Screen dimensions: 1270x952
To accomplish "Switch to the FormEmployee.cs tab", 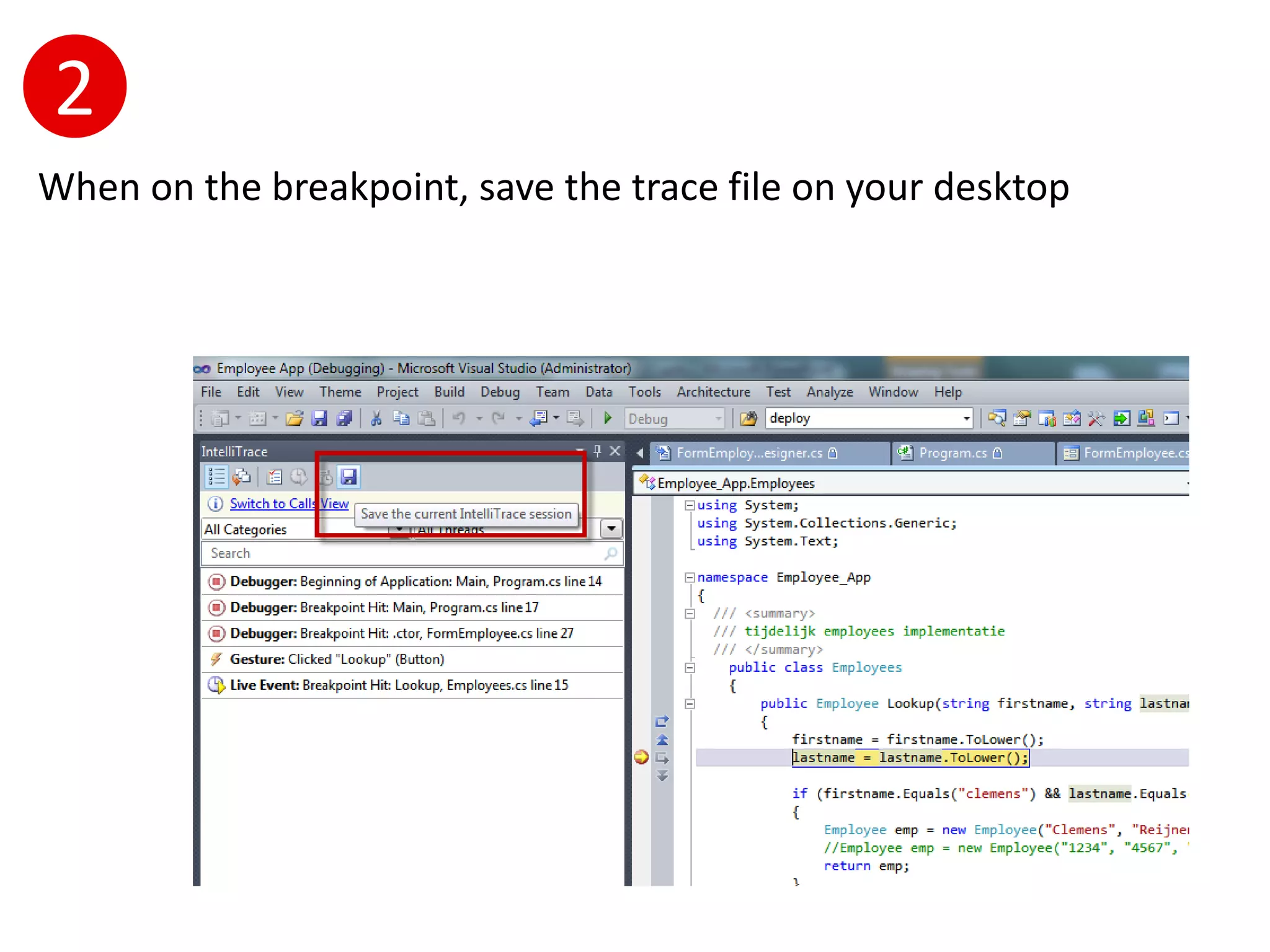I will click(x=1124, y=453).
